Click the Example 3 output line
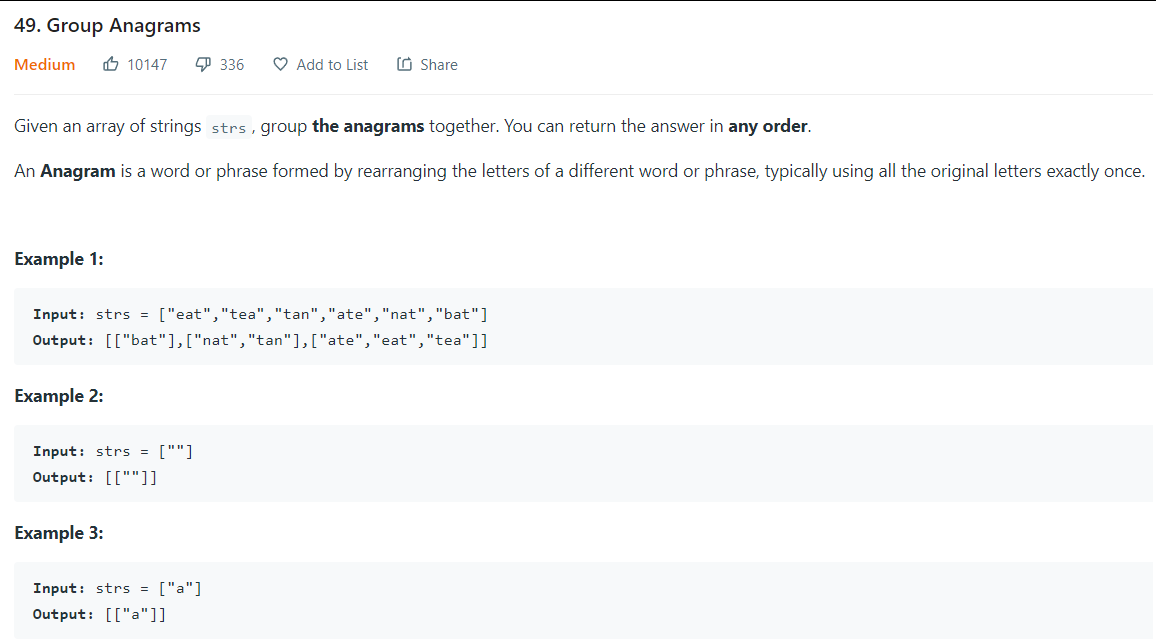Image resolution: width=1156 pixels, height=641 pixels. pos(100,614)
